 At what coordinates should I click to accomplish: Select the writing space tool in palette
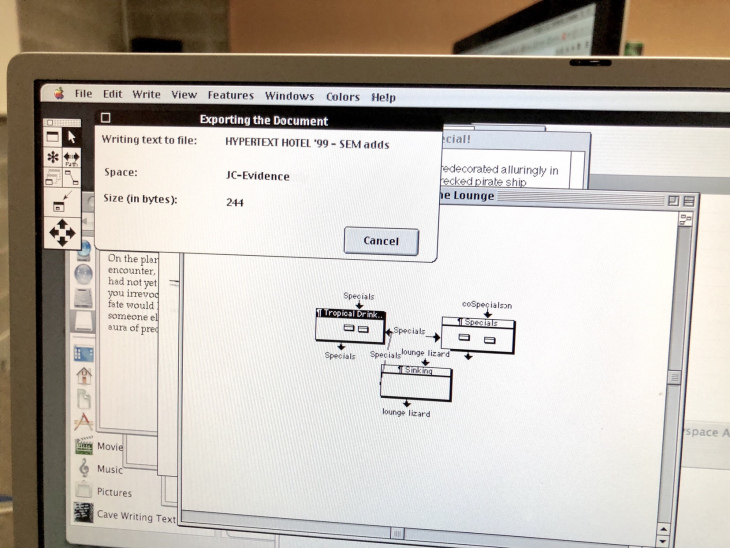[x=52, y=137]
